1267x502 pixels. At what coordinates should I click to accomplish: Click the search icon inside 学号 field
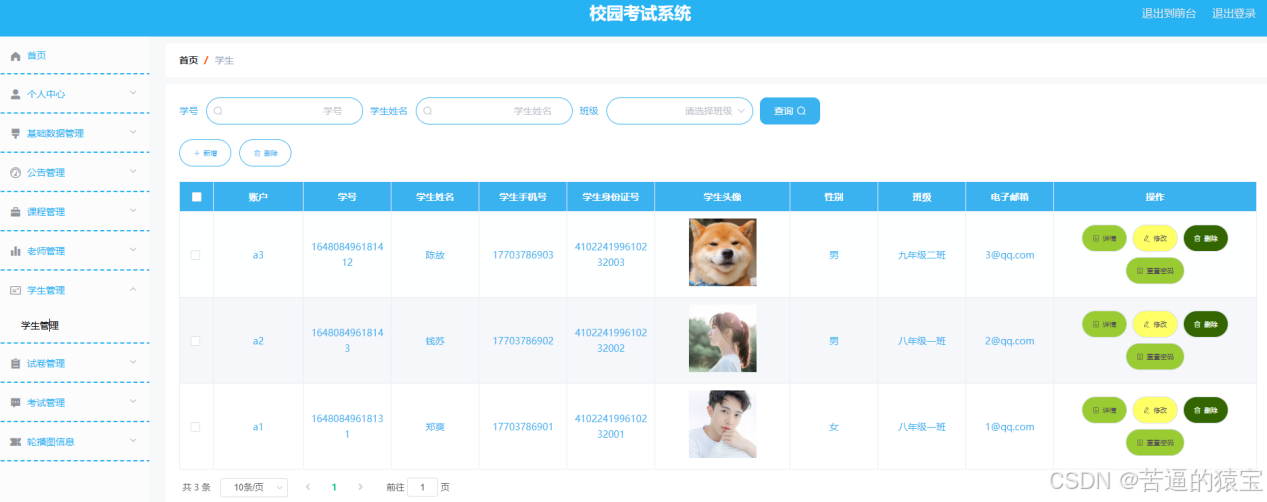click(x=218, y=111)
